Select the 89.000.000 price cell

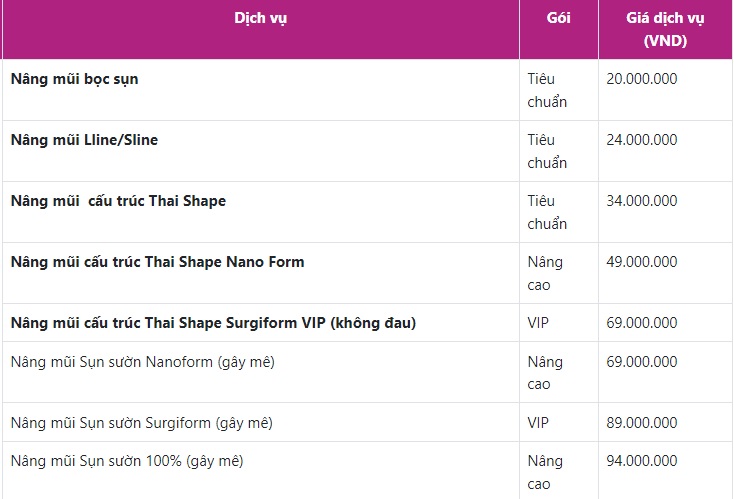pyautogui.click(x=642, y=423)
